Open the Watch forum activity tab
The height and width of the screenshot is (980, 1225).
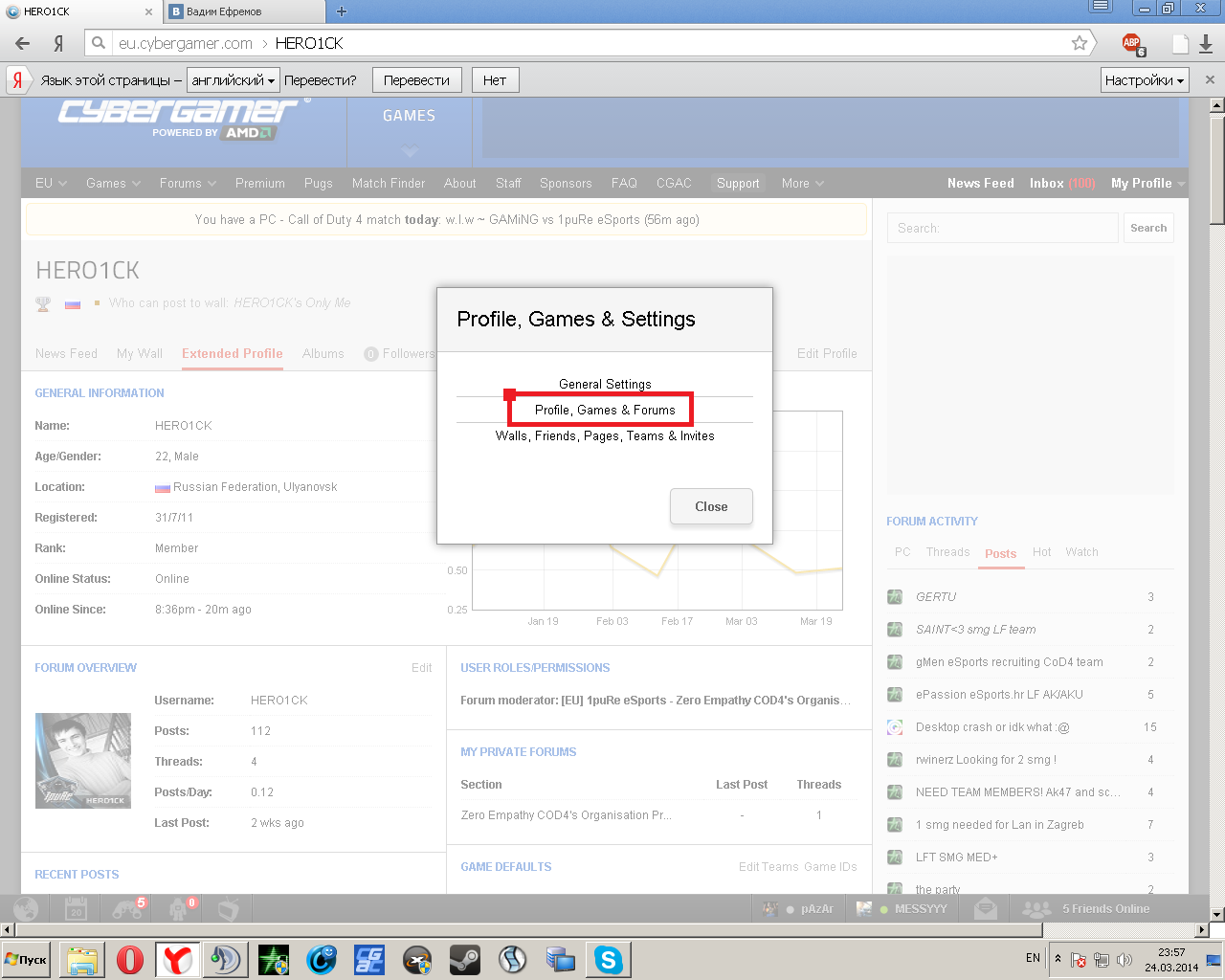(x=1081, y=552)
